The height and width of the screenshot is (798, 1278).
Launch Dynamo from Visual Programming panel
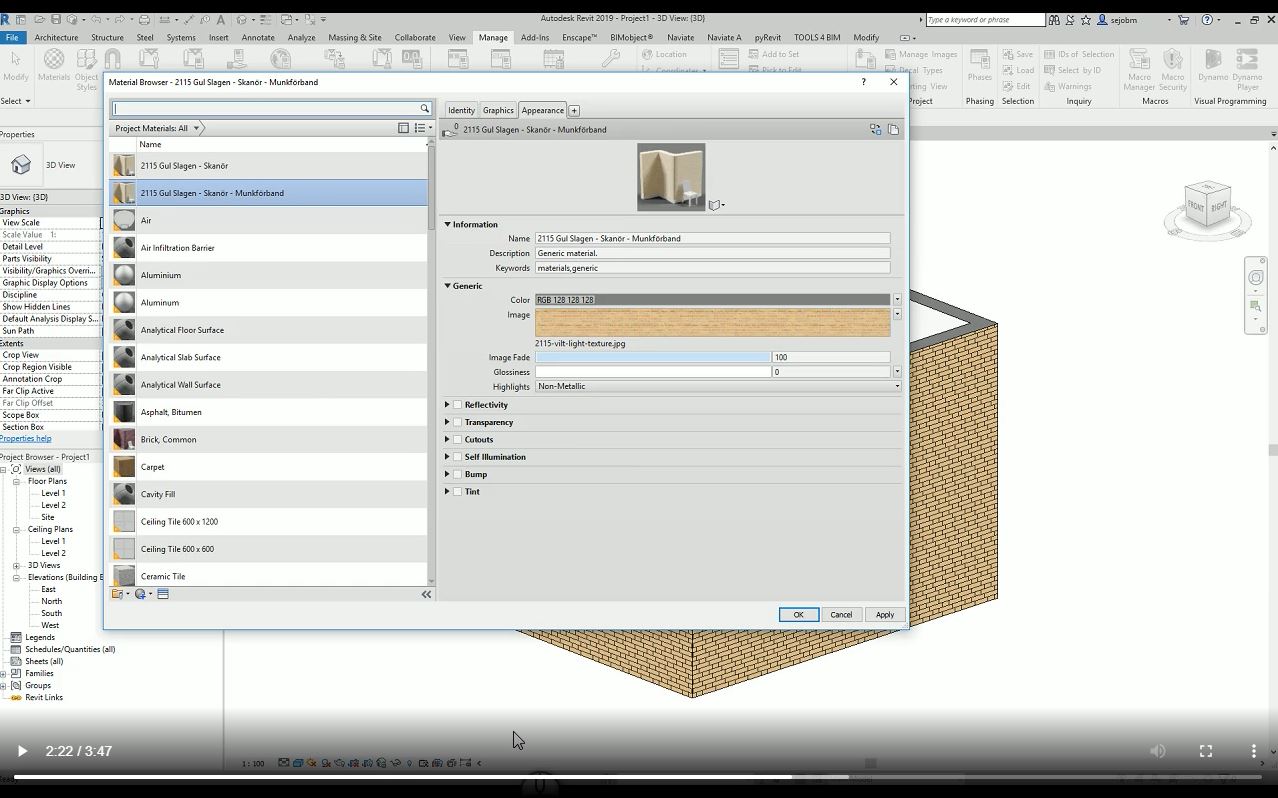1213,67
